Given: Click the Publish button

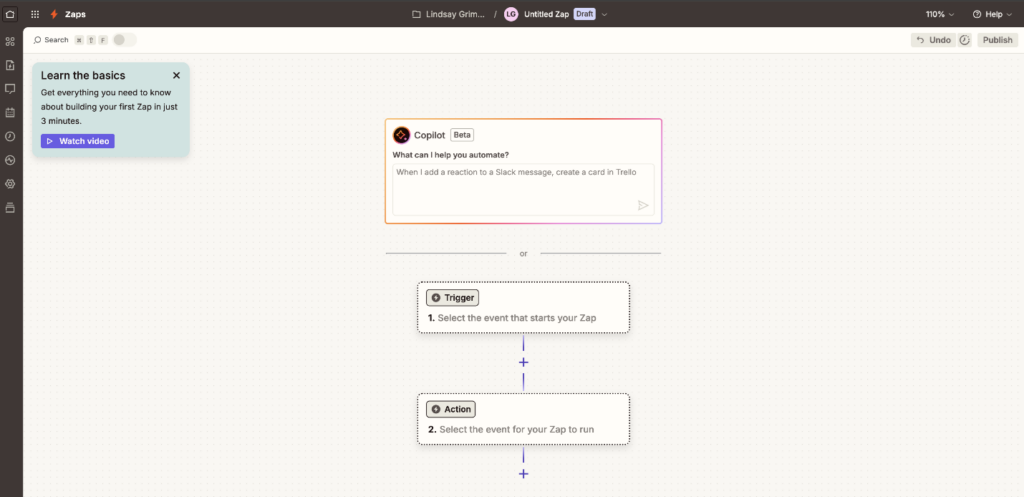Looking at the screenshot, I should click(x=997, y=40).
